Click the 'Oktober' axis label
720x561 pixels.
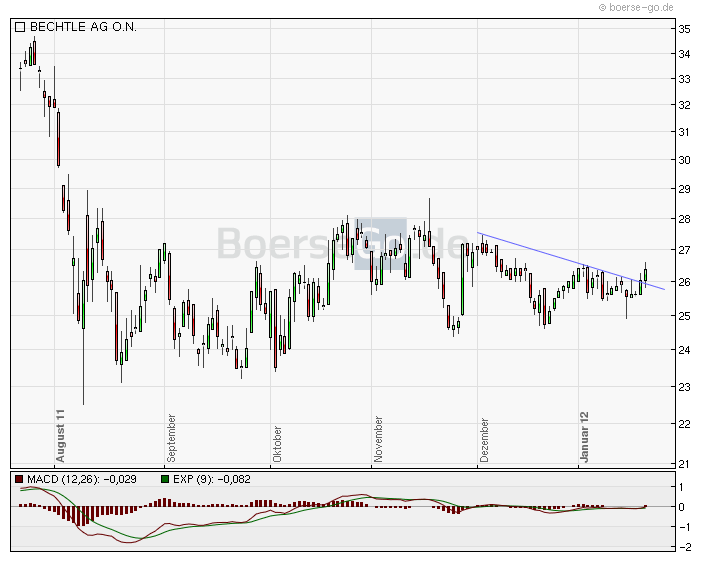tap(277, 444)
